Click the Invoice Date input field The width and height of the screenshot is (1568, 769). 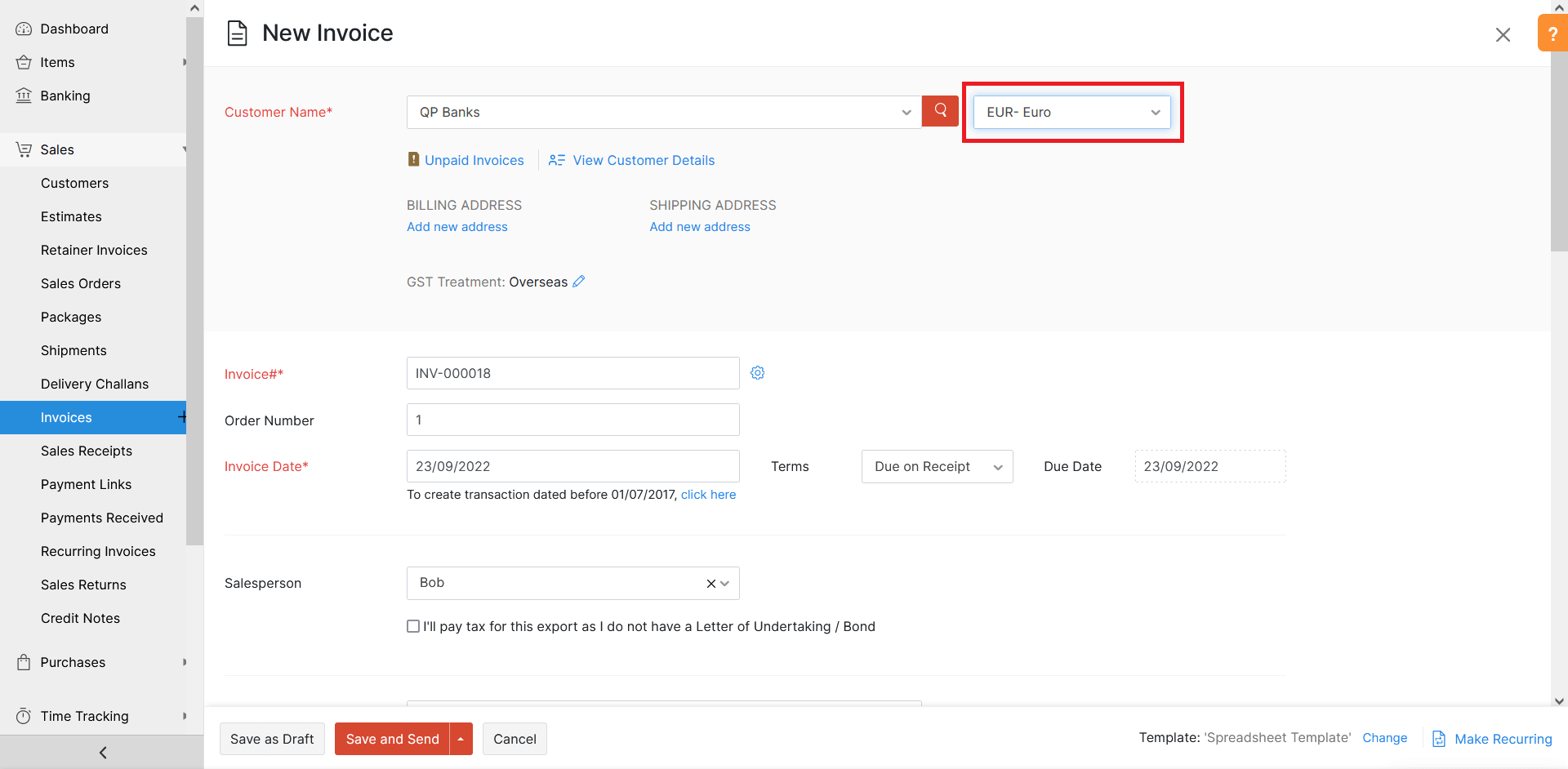click(x=572, y=465)
